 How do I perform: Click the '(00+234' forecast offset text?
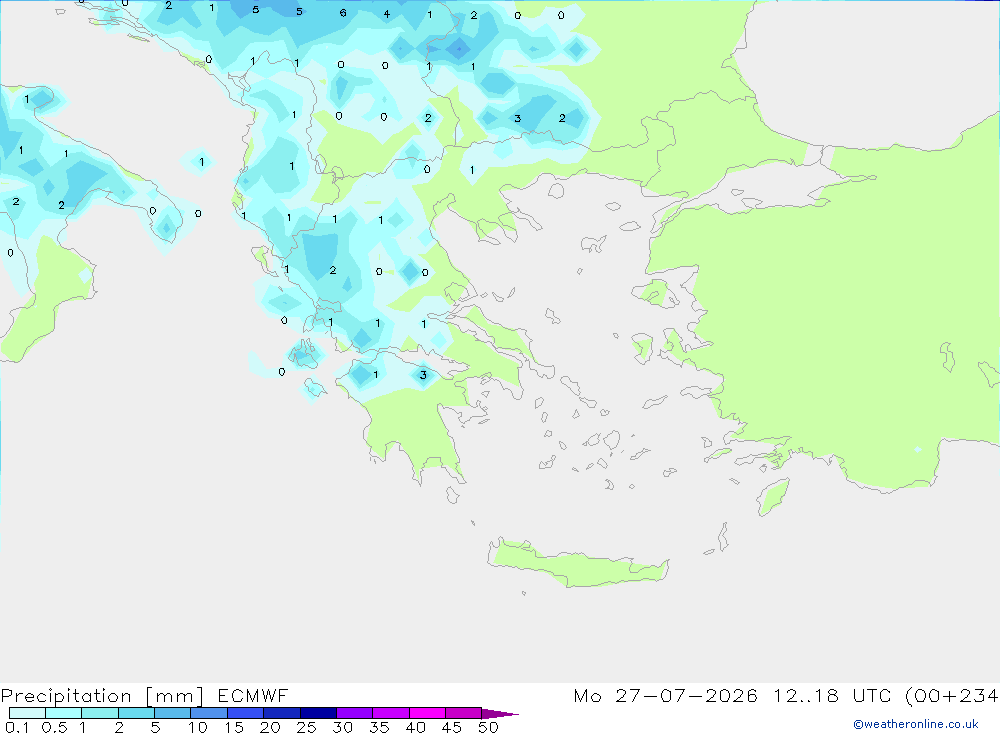[x=951, y=695]
